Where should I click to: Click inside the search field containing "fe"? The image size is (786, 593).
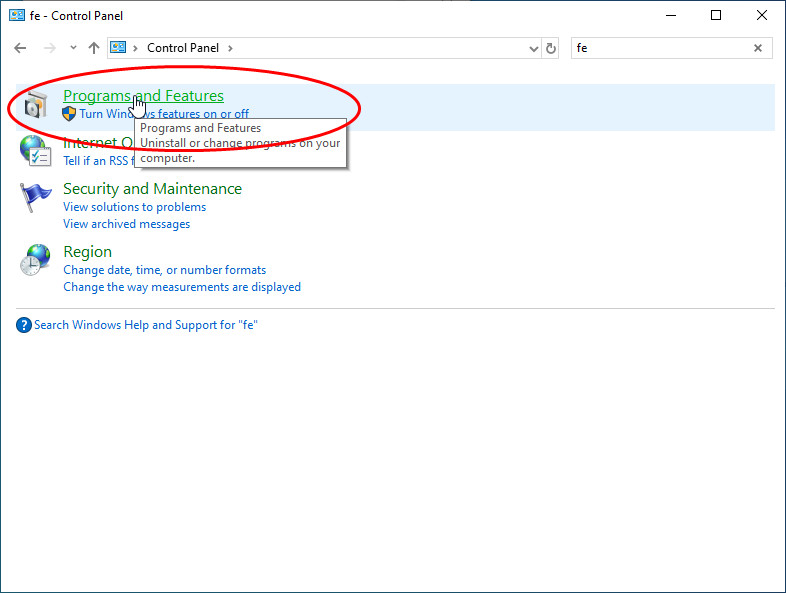pyautogui.click(x=660, y=48)
